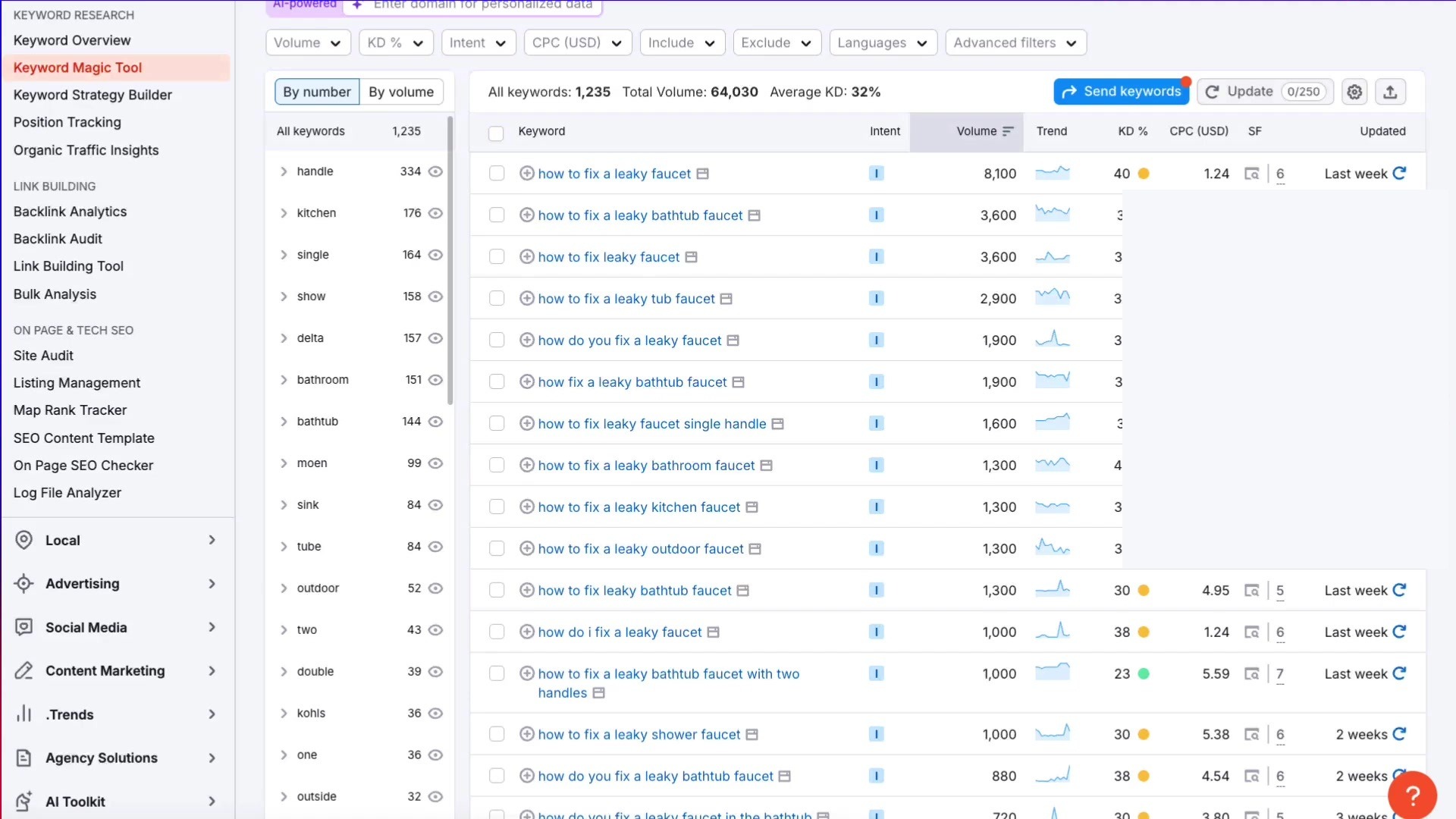
Task: Open 'how to fix a leaky faucet' keyword link
Action: (614, 174)
